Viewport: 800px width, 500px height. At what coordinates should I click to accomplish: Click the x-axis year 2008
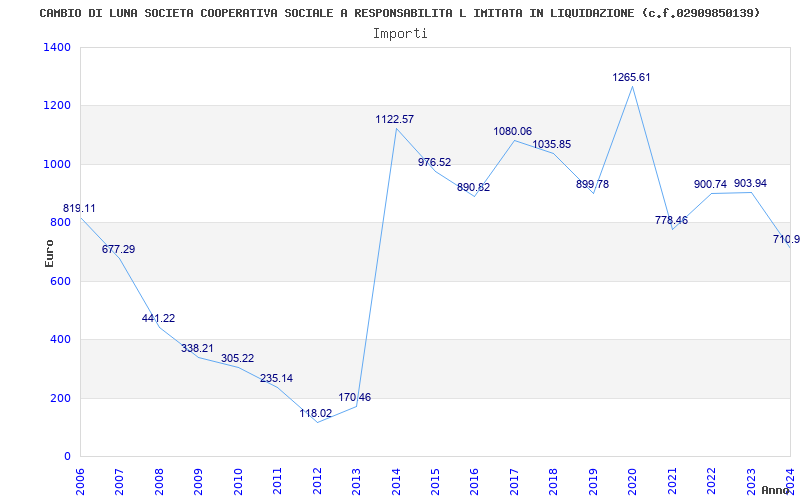point(159,482)
